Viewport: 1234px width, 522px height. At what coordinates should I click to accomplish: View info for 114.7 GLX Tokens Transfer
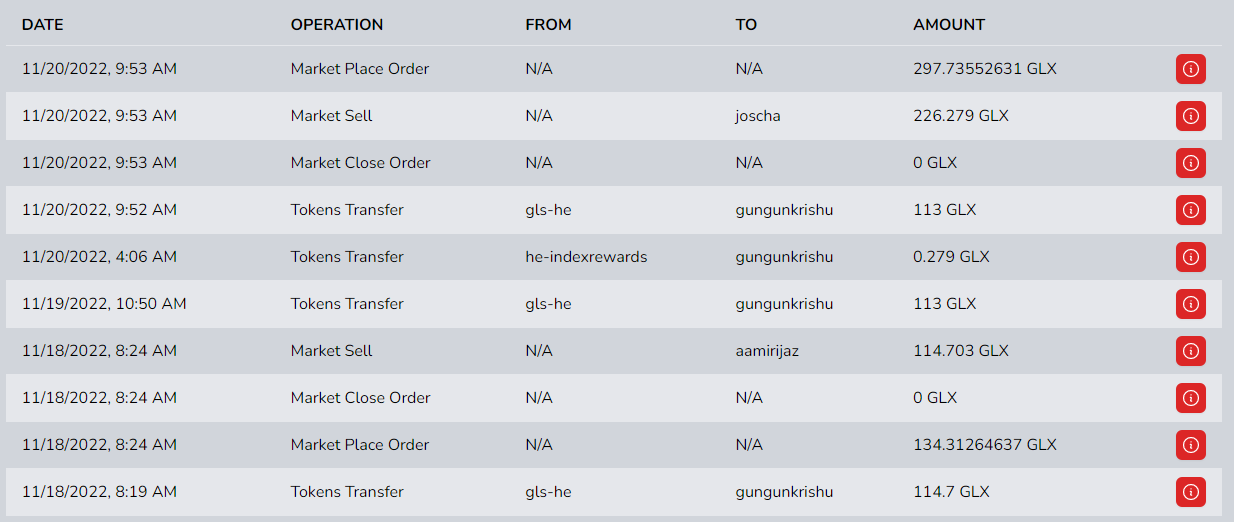pyautogui.click(x=1190, y=492)
